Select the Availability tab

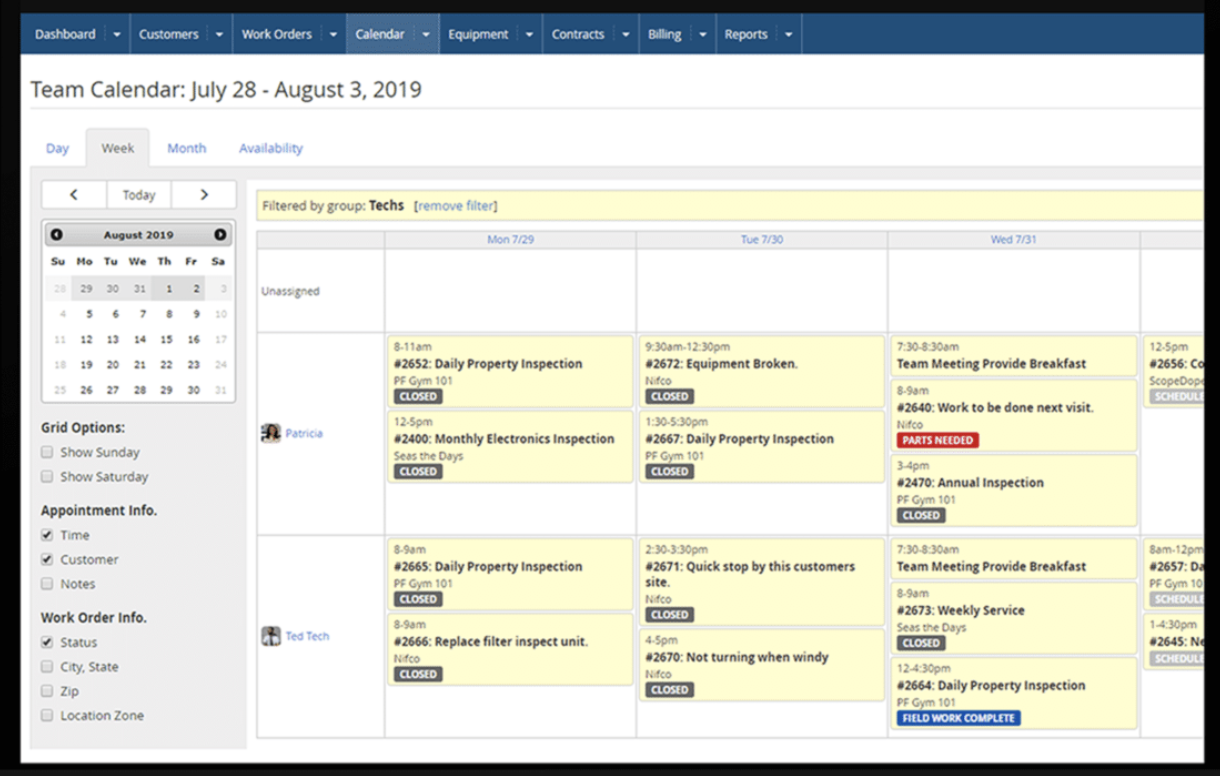[270, 147]
